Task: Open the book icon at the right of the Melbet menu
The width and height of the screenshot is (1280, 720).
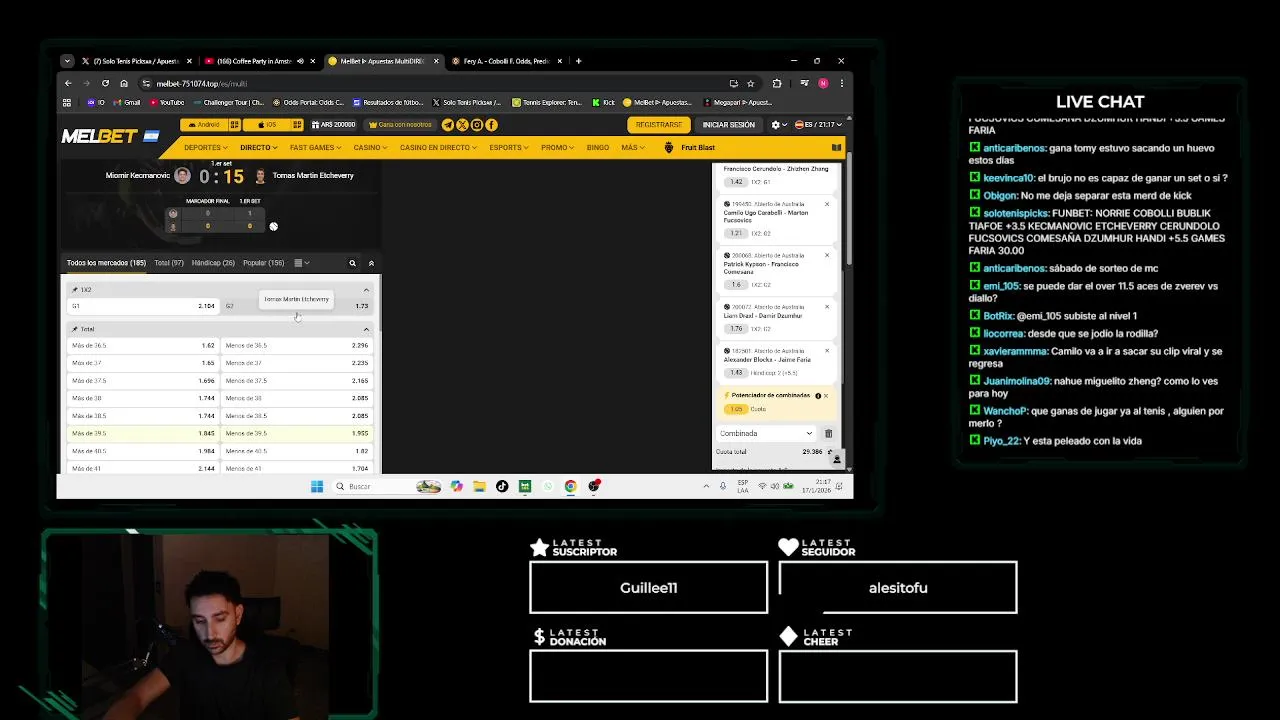Action: [x=836, y=147]
